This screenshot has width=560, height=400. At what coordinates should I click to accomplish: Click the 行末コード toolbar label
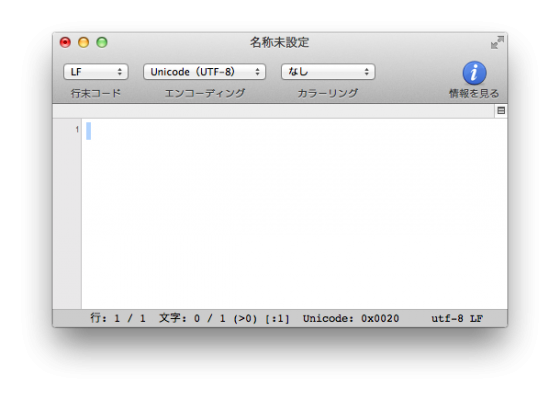click(96, 93)
